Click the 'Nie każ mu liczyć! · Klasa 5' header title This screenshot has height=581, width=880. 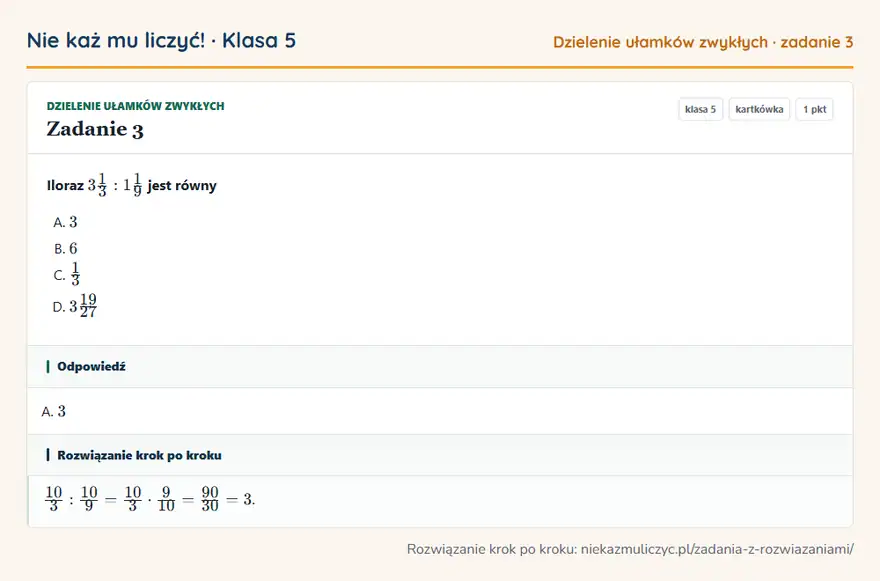161,41
